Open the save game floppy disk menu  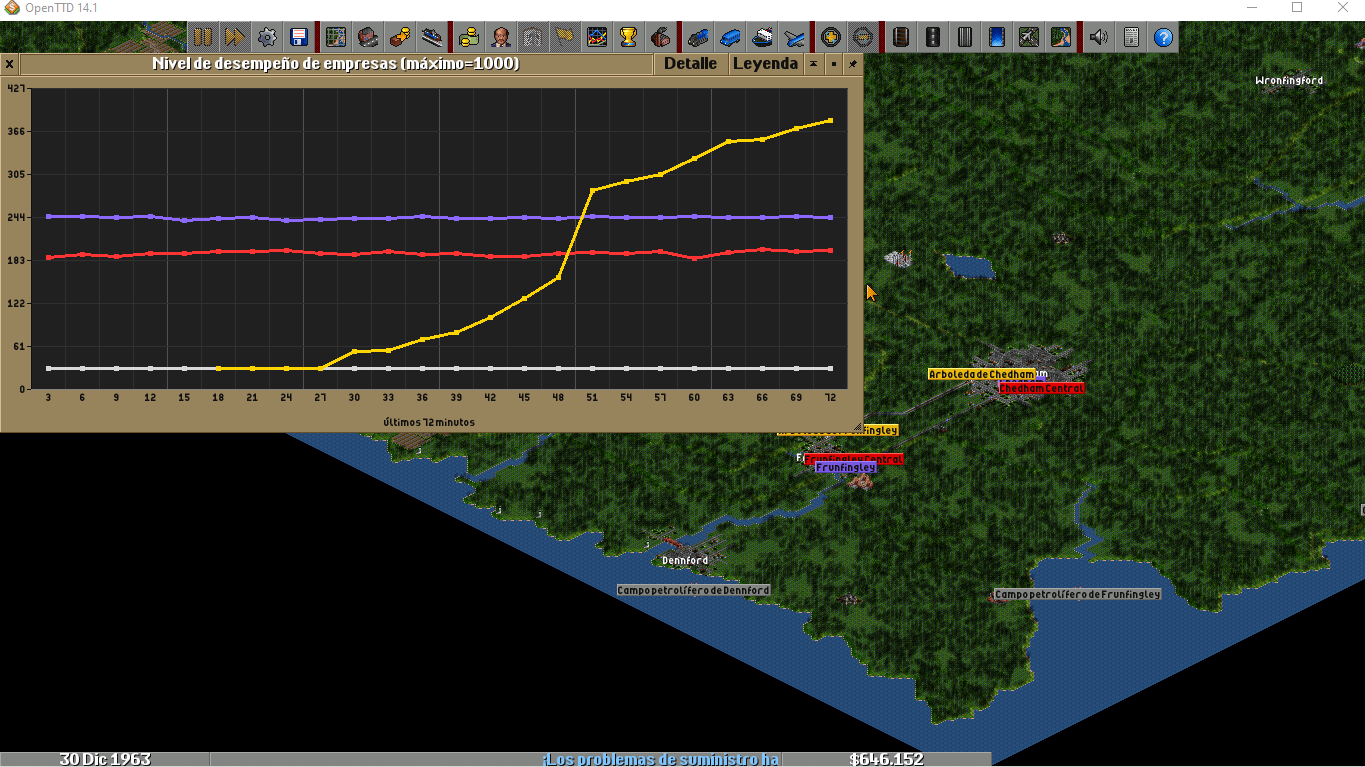click(299, 38)
